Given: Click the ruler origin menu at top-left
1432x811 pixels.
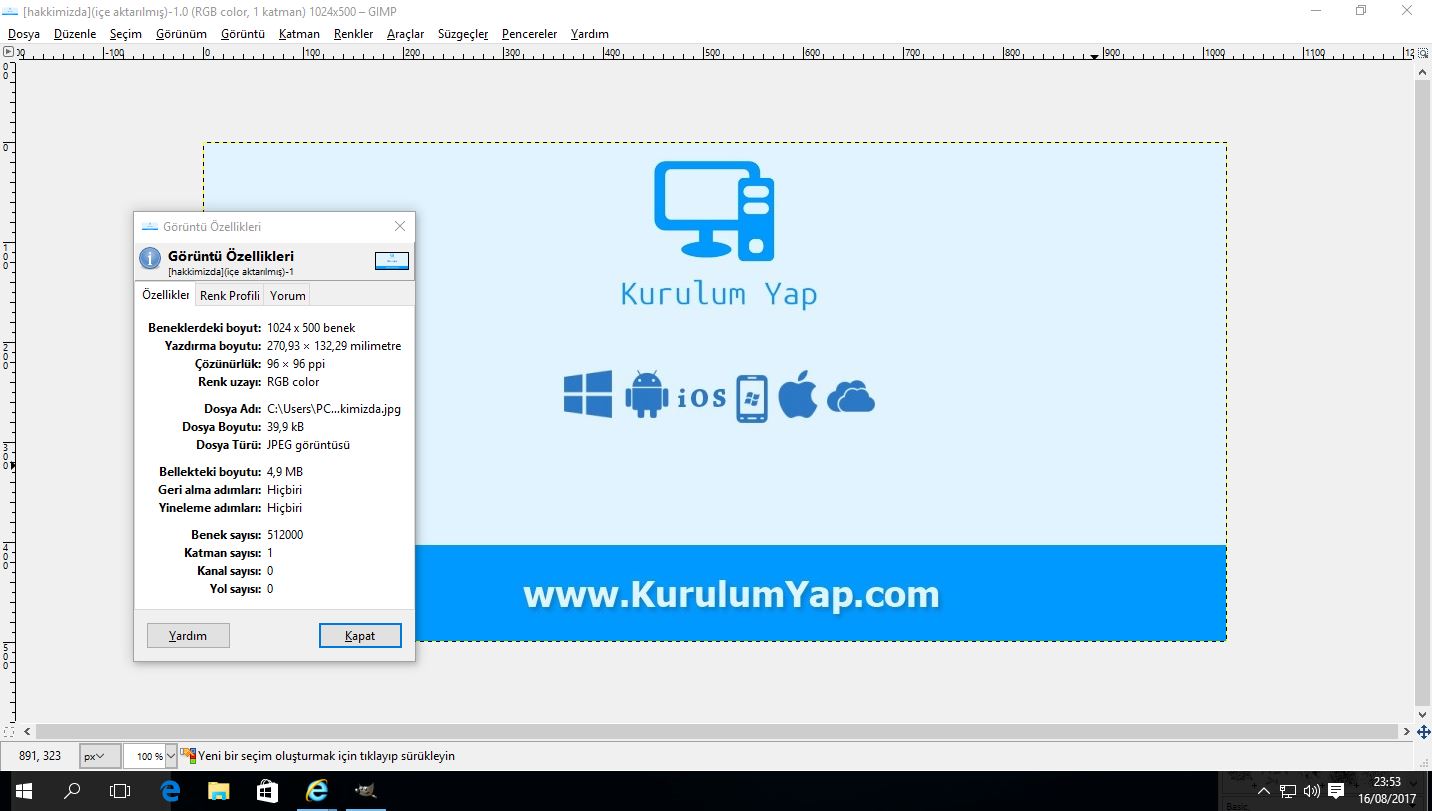Looking at the screenshot, I should pyautogui.click(x=8, y=52).
